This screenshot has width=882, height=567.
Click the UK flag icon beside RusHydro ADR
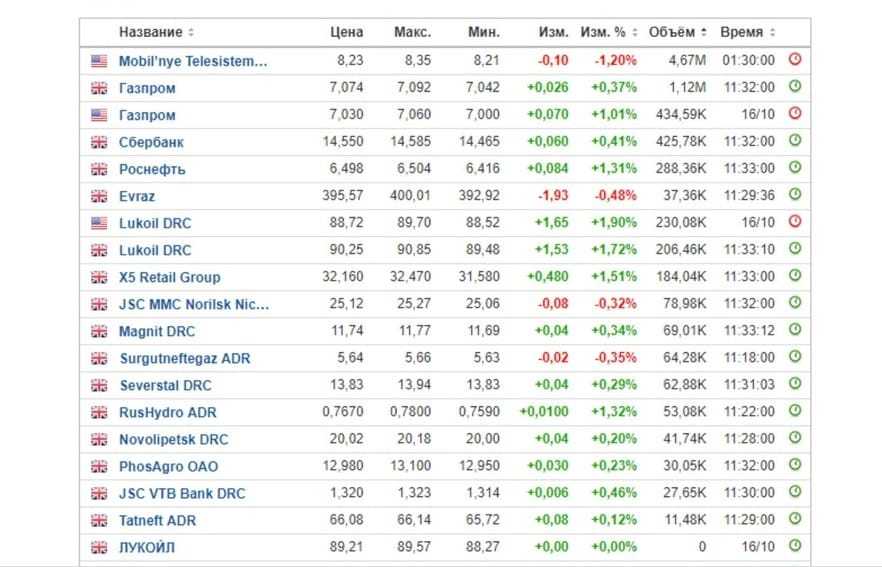click(x=99, y=412)
